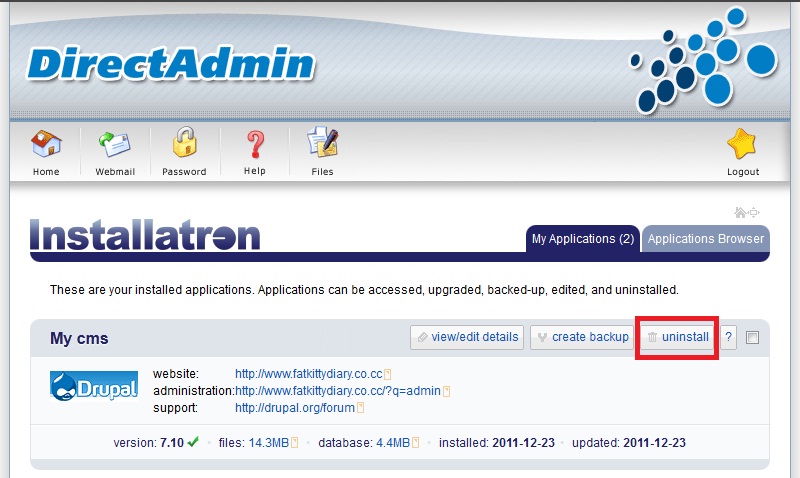Image resolution: width=800 pixels, height=478 pixels.
Task: Click the Logout star icon
Action: point(741,144)
